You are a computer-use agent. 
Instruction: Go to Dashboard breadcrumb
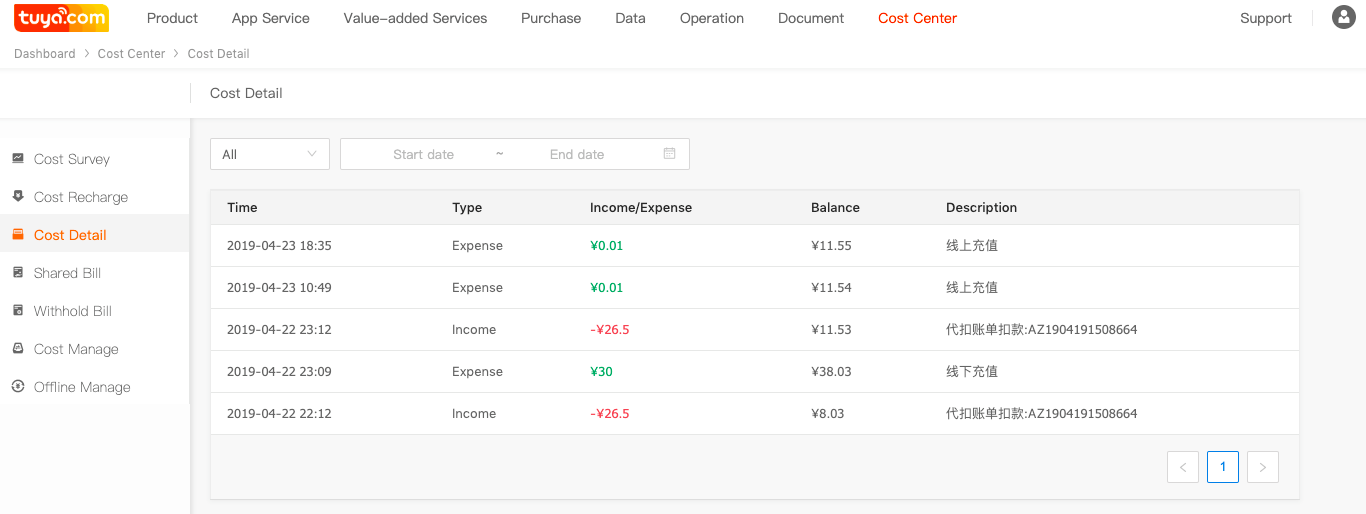click(44, 54)
